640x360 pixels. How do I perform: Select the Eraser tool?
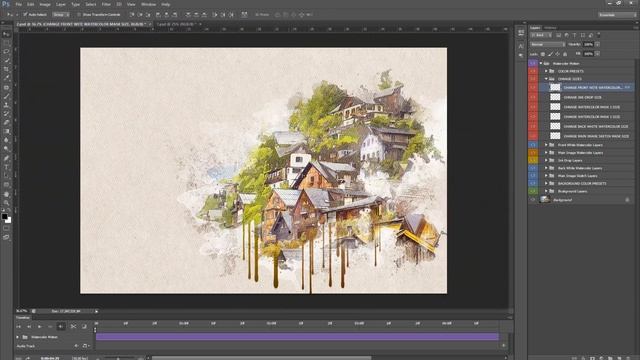(6, 122)
